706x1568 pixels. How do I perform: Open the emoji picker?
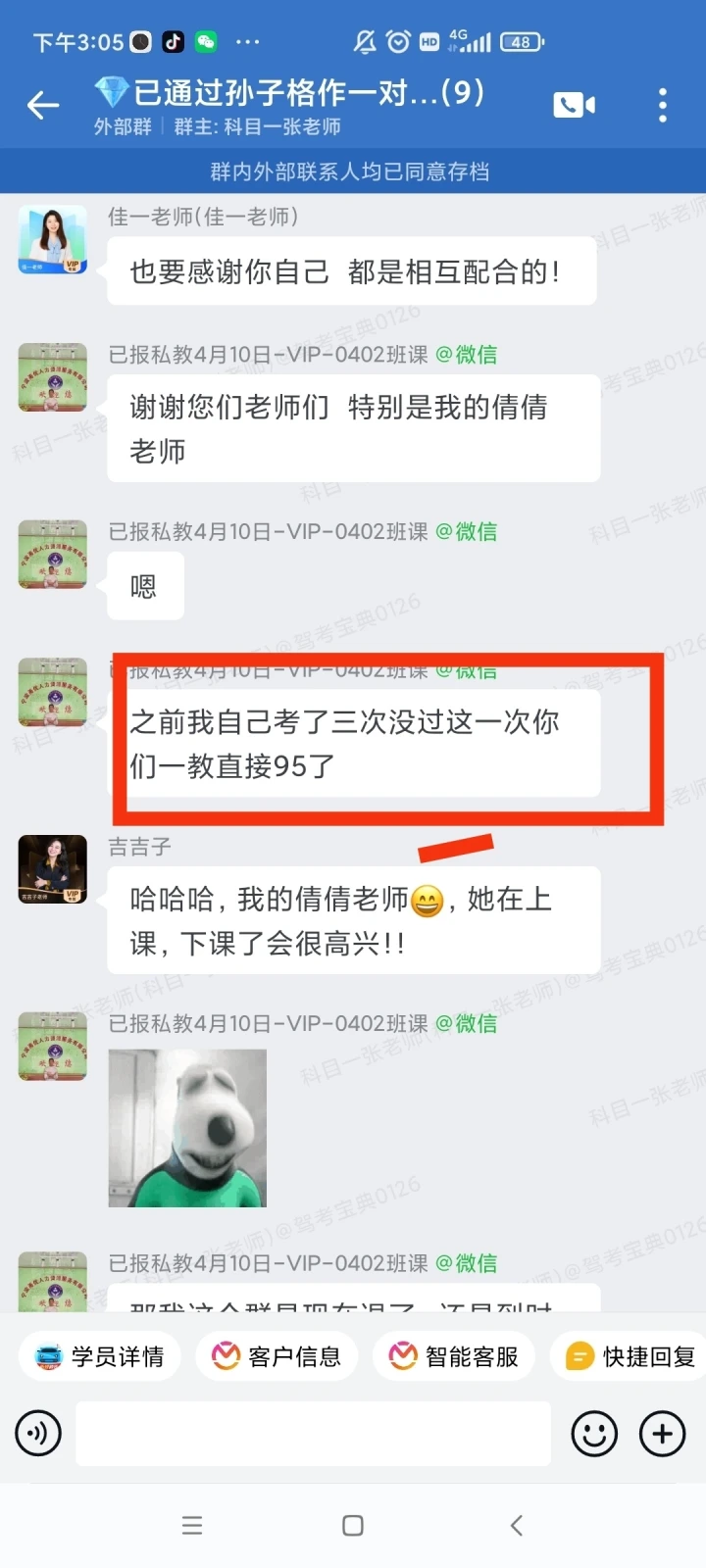(x=594, y=1434)
